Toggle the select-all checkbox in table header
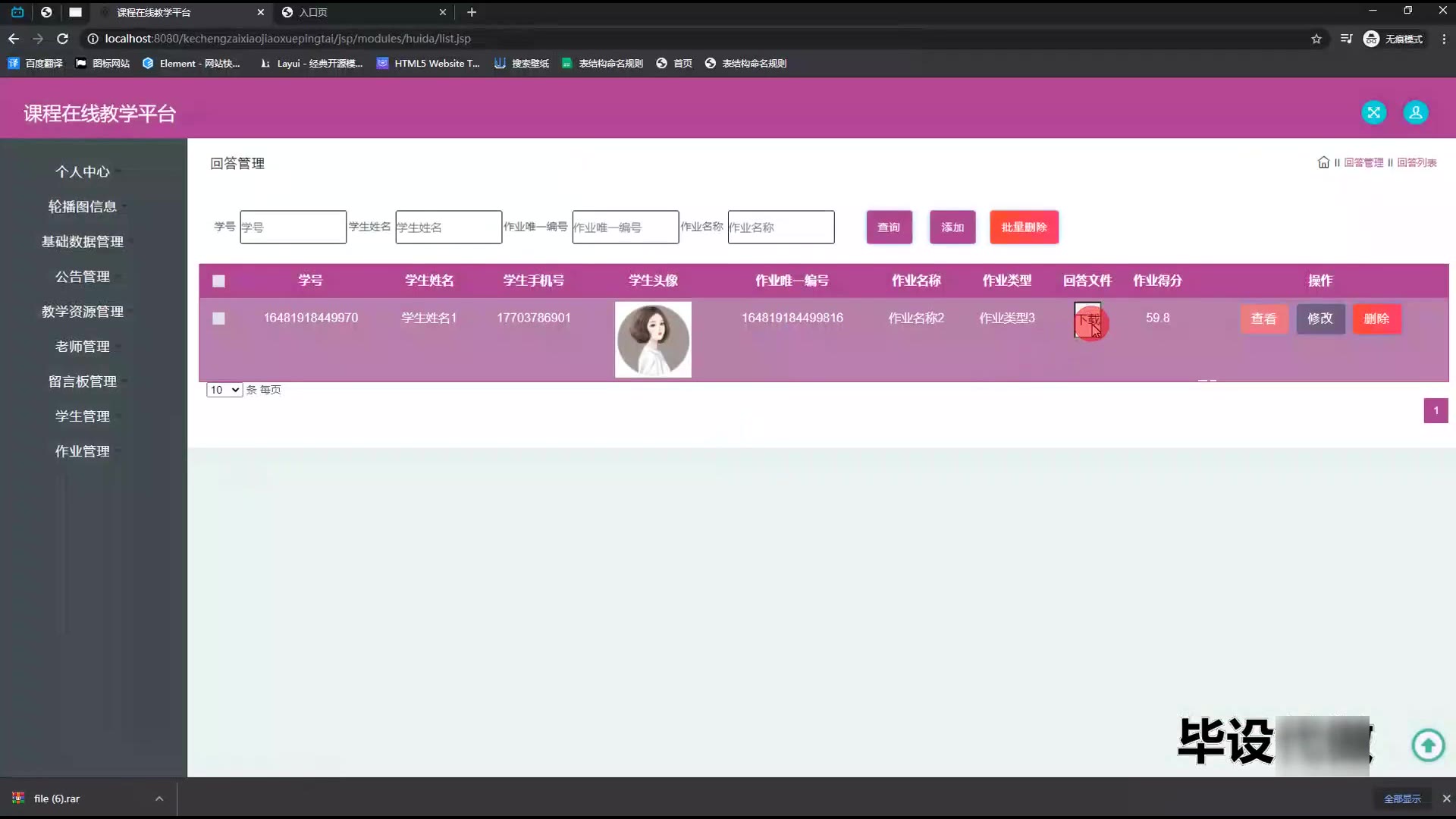The width and height of the screenshot is (1456, 819). point(218,281)
